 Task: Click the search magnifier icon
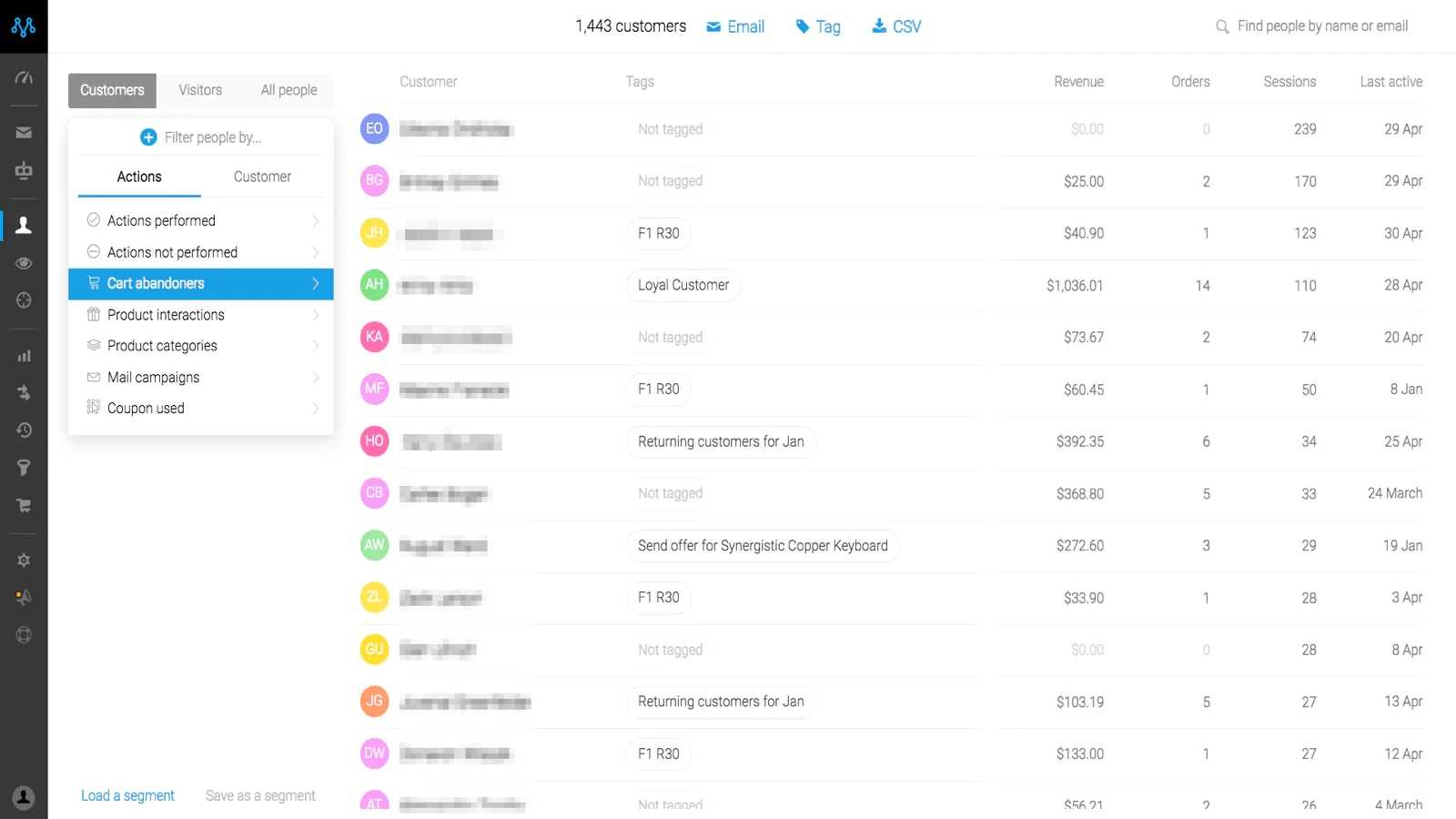coord(1222,27)
